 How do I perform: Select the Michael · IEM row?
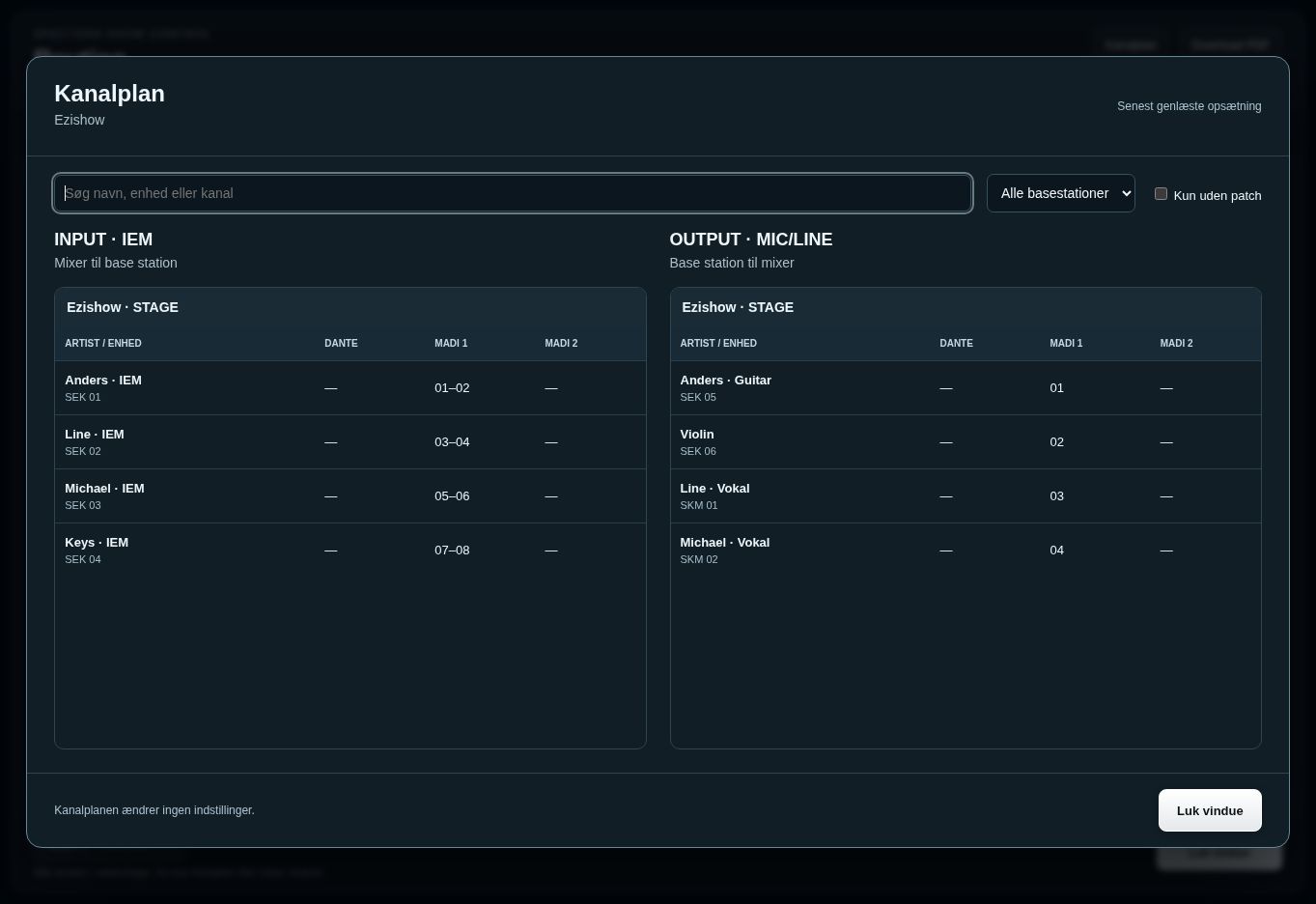pyautogui.click(x=350, y=496)
